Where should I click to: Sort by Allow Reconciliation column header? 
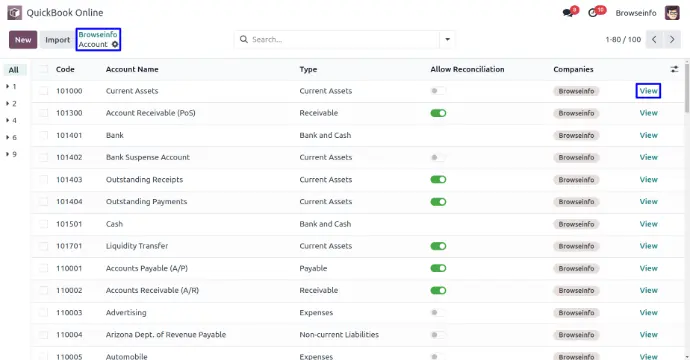467,69
